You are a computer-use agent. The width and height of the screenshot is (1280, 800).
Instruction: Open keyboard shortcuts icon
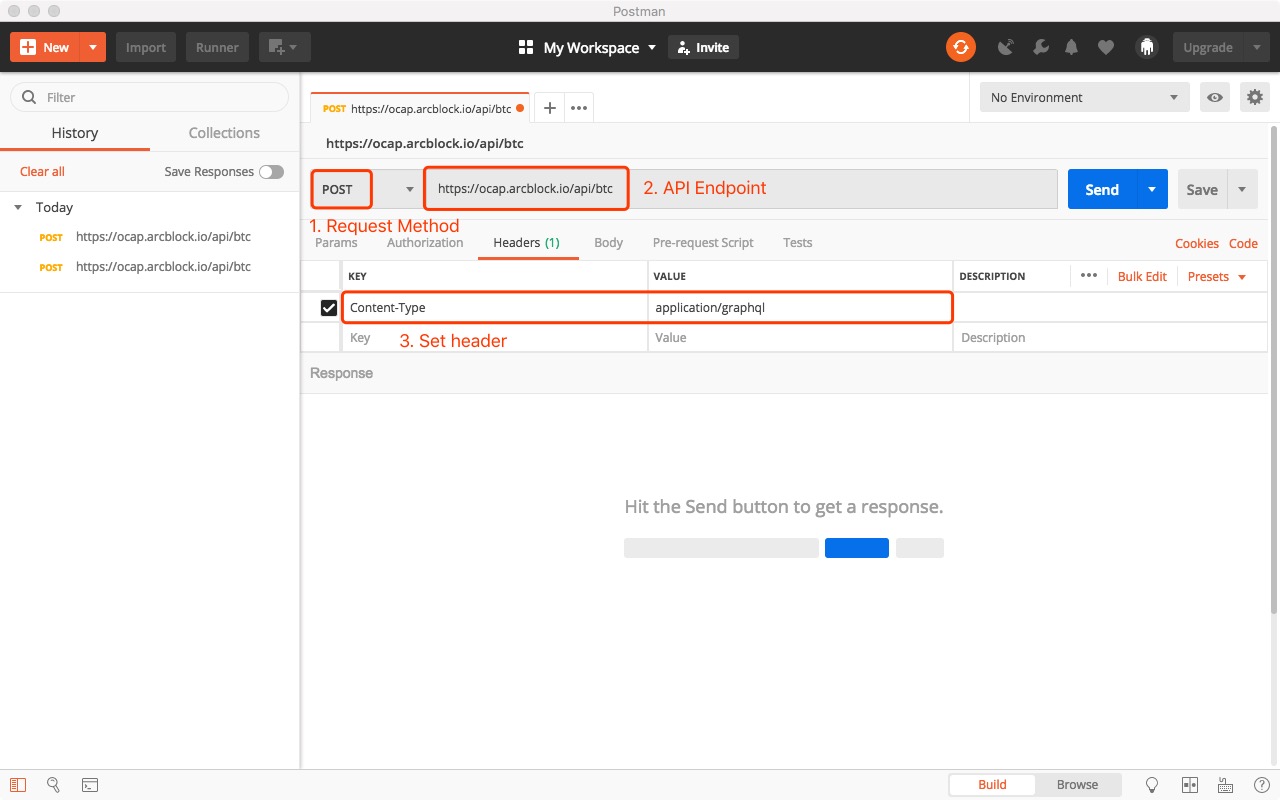(x=1226, y=785)
